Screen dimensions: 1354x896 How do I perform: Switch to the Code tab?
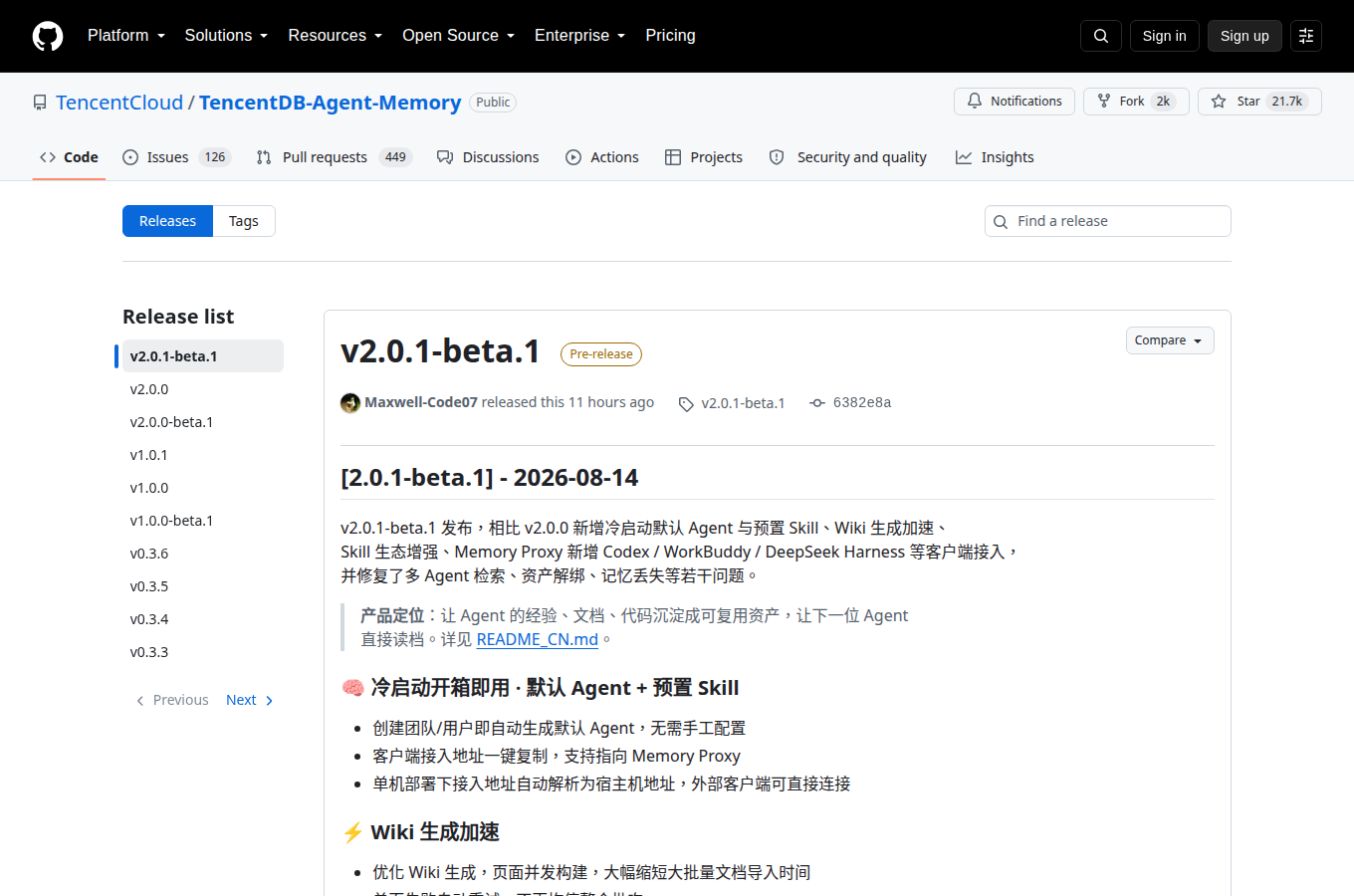[69, 157]
